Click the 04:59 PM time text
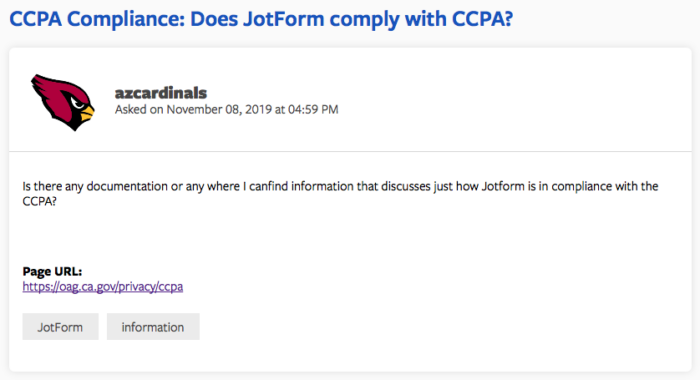700x380 pixels. [x=313, y=109]
